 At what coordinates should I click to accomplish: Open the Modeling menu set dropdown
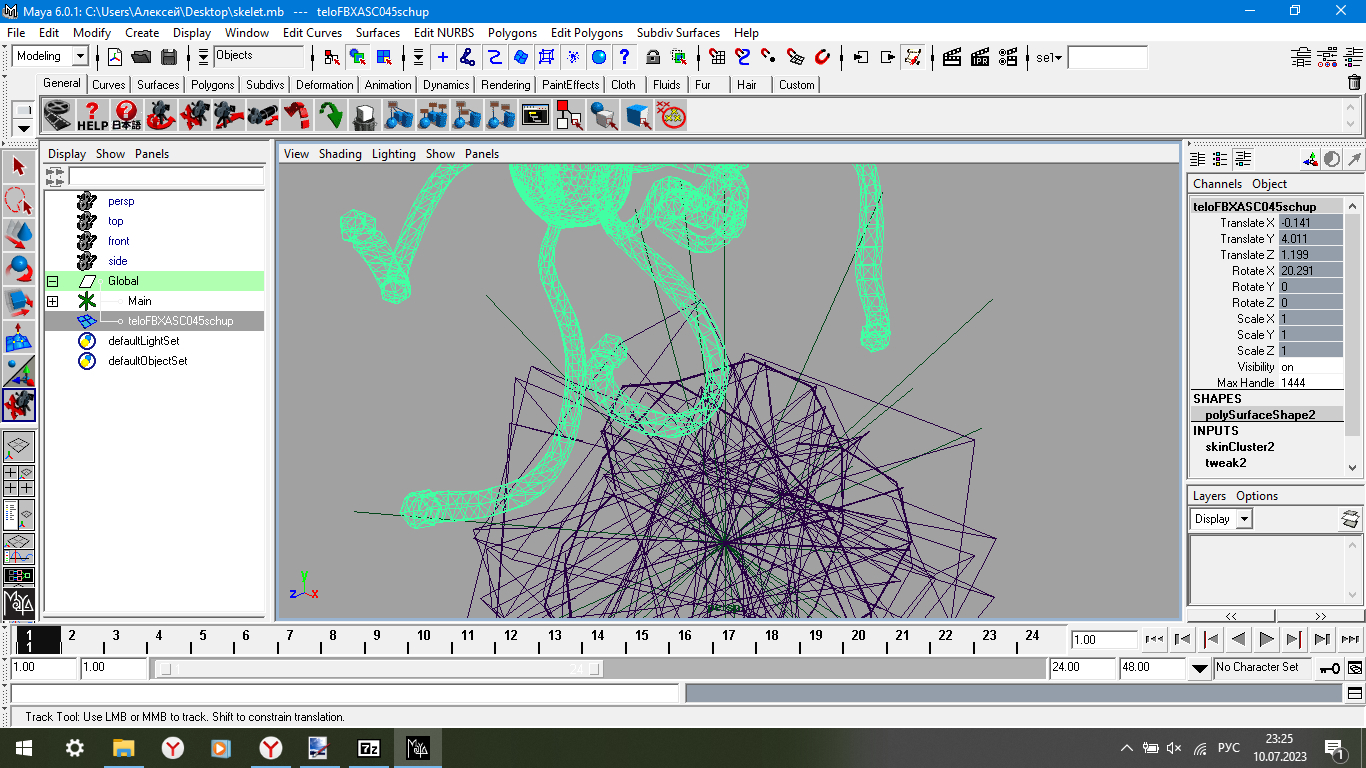tap(52, 57)
